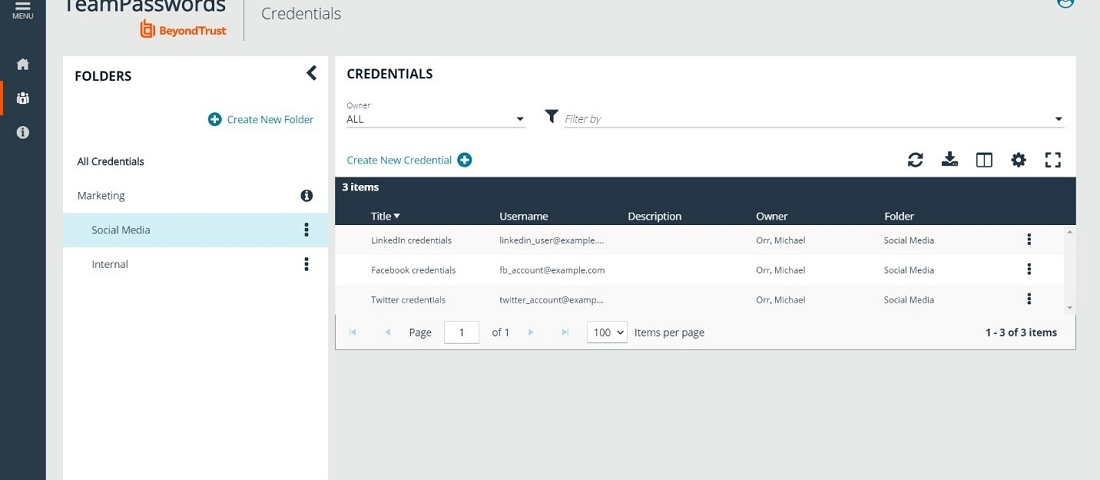Open the home icon in sidebar
The image size is (1100, 480).
[23, 64]
